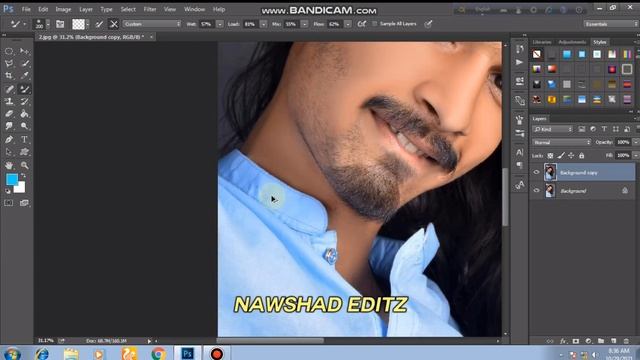
Task: Switch to the Adjustments tab
Action: pos(572,42)
